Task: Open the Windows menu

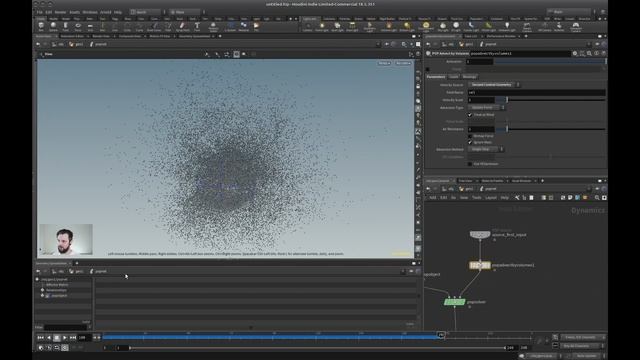Action: [x=90, y=12]
